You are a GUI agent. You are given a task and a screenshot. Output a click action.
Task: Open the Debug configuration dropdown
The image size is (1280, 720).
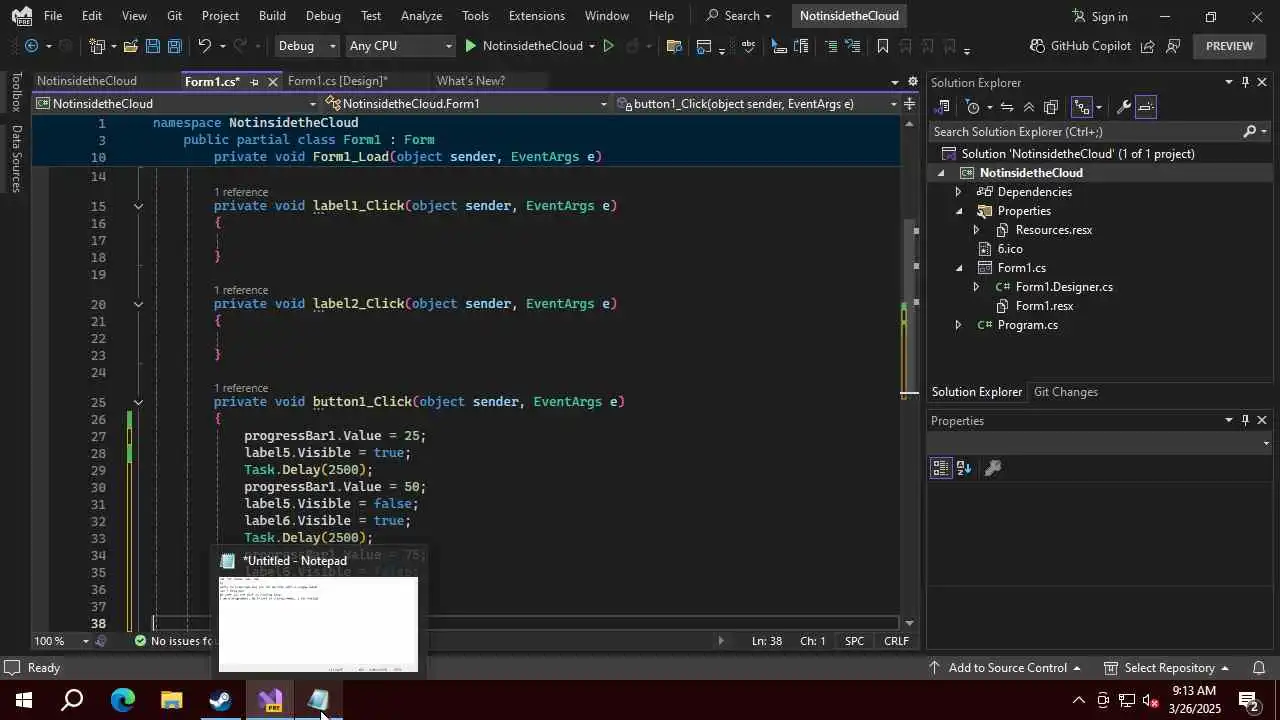click(306, 46)
